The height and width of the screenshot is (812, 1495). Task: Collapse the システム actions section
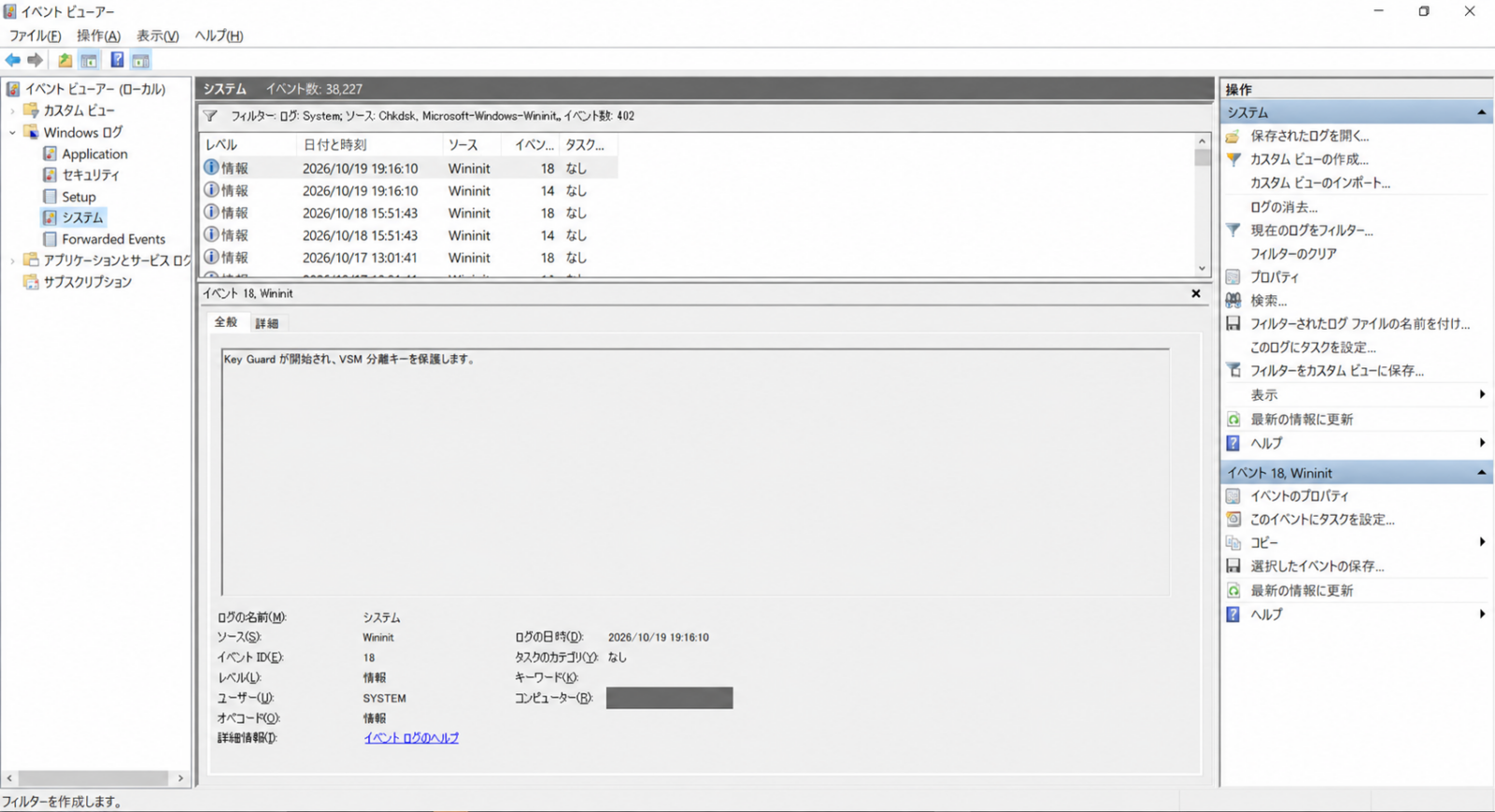point(1481,112)
